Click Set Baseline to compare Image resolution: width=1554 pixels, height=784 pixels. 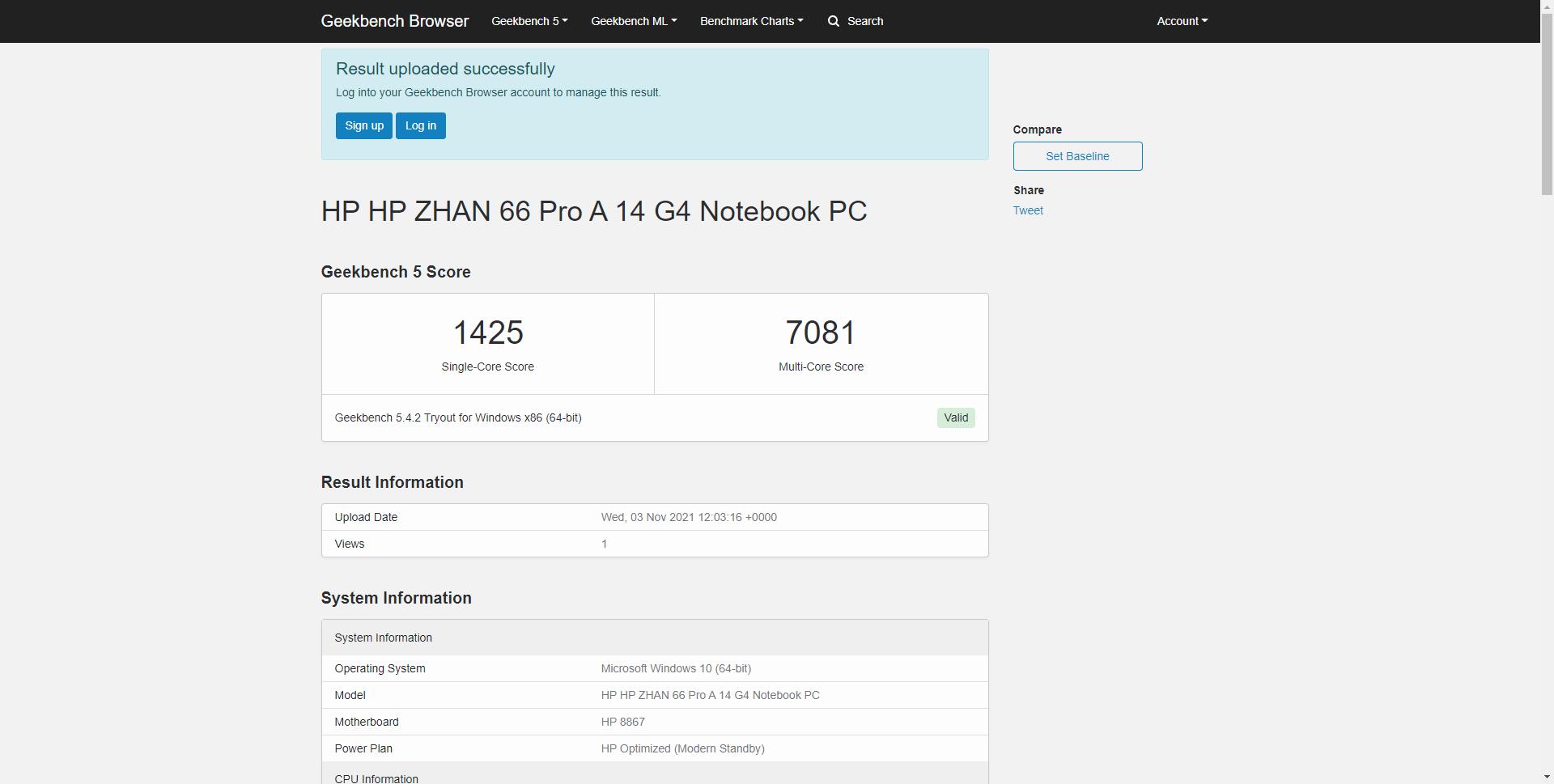(x=1076, y=156)
